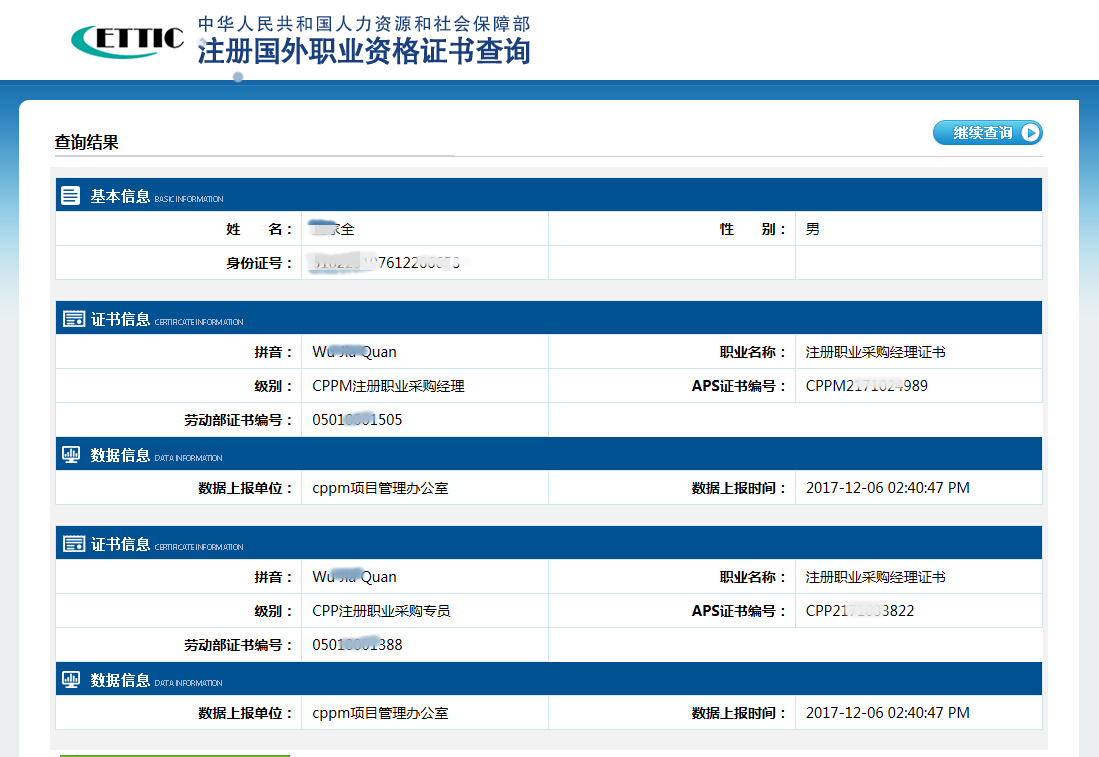
Task: Click the second 证书信息 section card icon
Action: coord(73,544)
